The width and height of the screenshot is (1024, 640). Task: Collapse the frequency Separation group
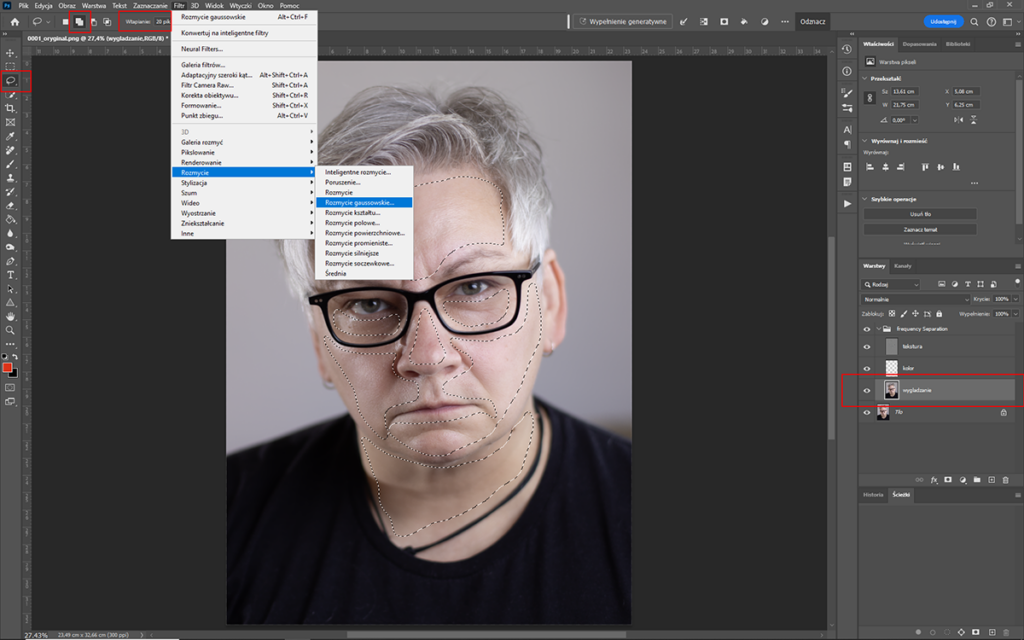point(878,328)
